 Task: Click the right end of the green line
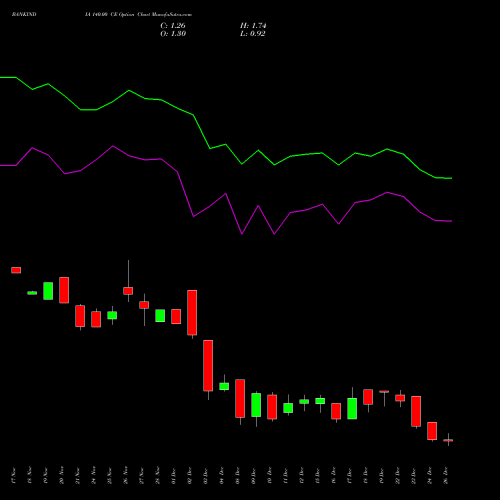tap(451, 178)
